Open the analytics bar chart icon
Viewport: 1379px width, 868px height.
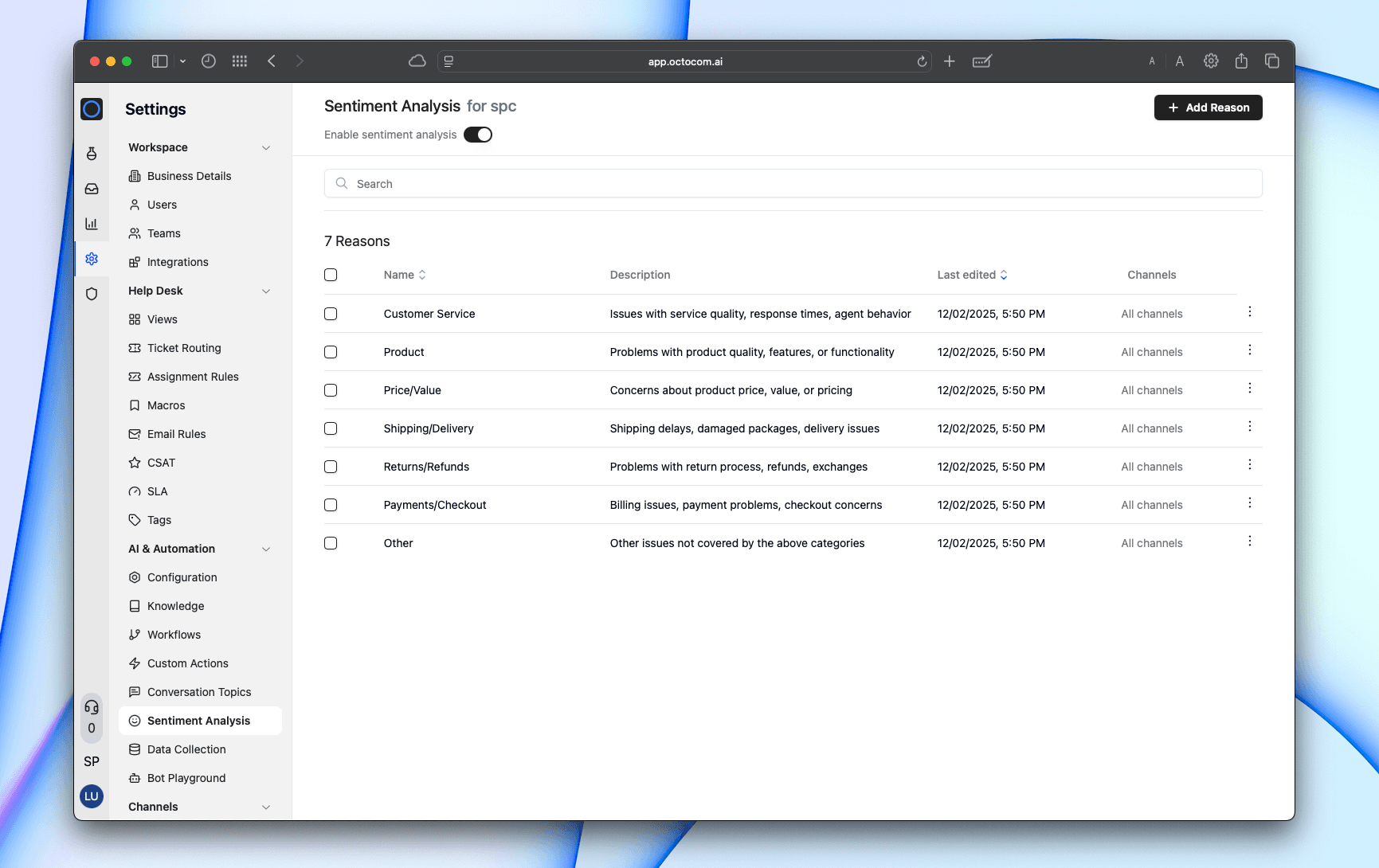[x=92, y=224]
